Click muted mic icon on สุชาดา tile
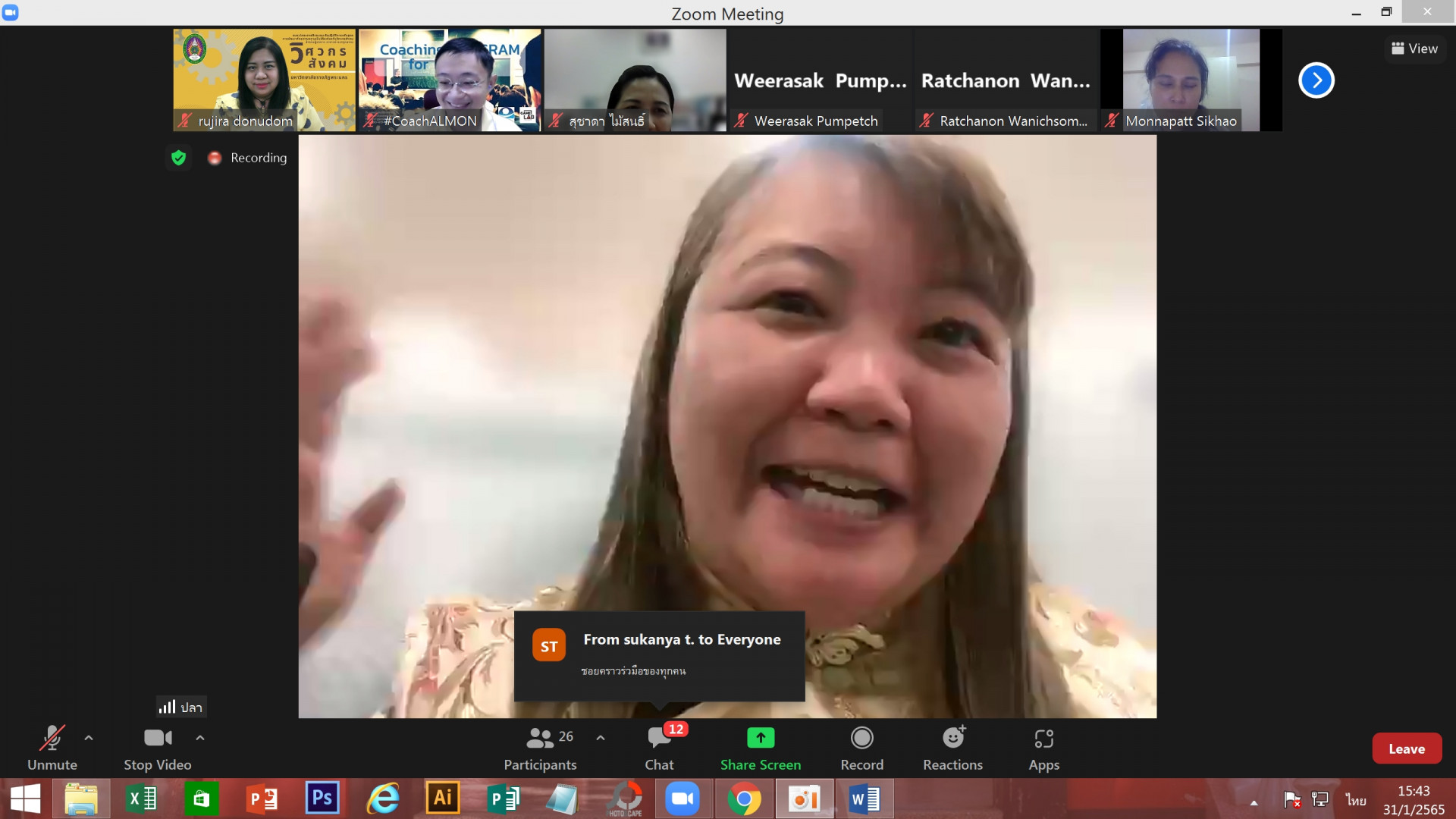The height and width of the screenshot is (819, 1456). coord(556,121)
